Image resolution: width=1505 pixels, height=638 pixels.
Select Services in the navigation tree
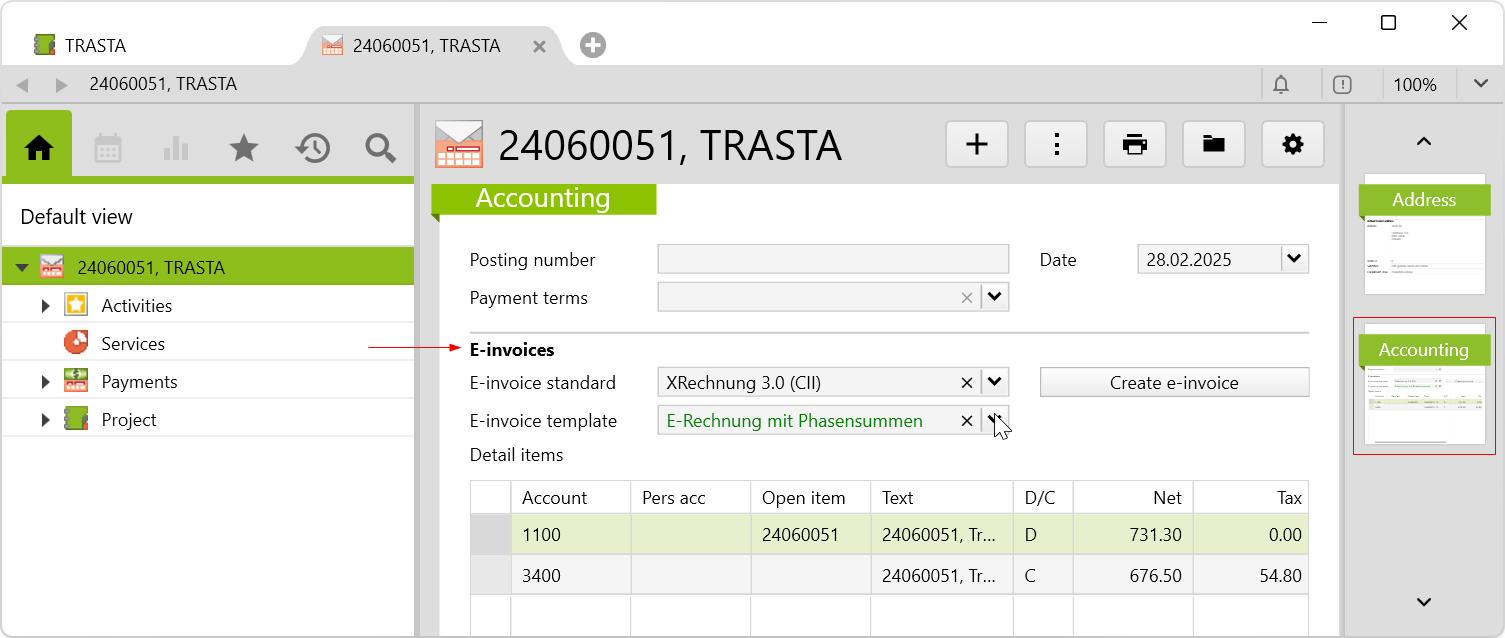(x=133, y=344)
